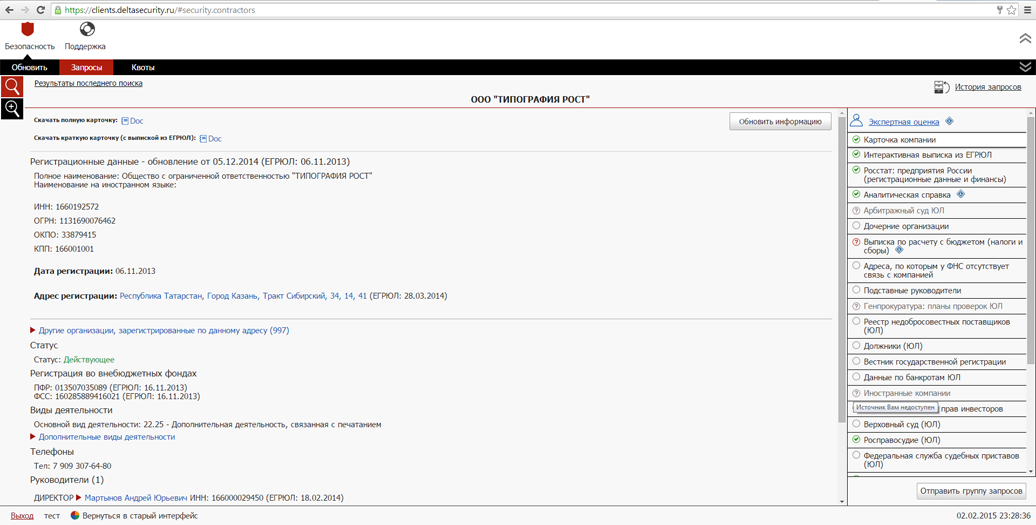Open История запросов link
The height and width of the screenshot is (525, 1036).
988,87
